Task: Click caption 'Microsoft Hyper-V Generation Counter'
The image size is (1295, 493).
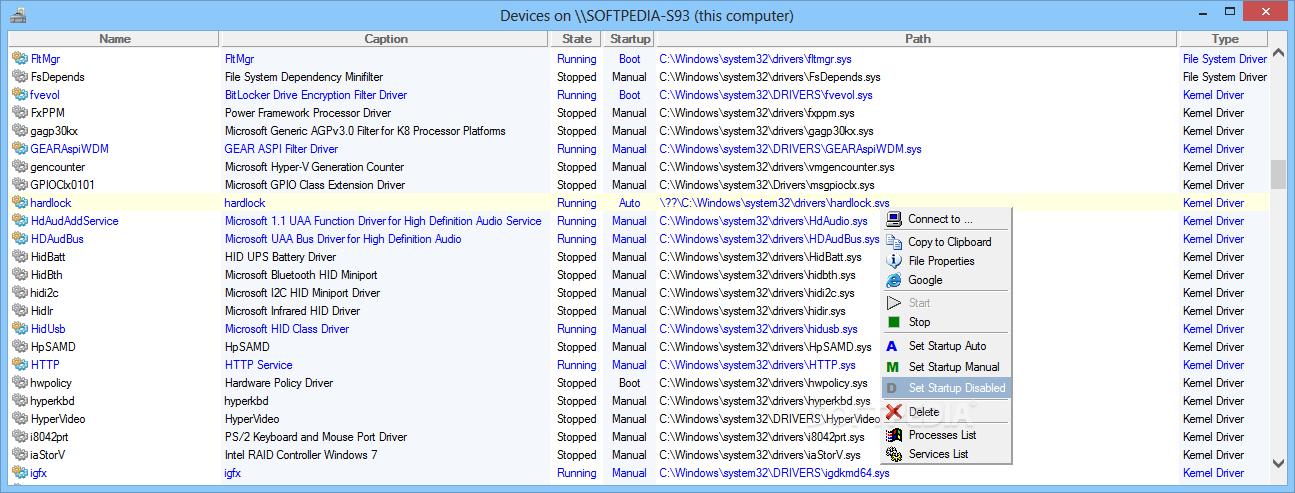Action: tap(314, 167)
